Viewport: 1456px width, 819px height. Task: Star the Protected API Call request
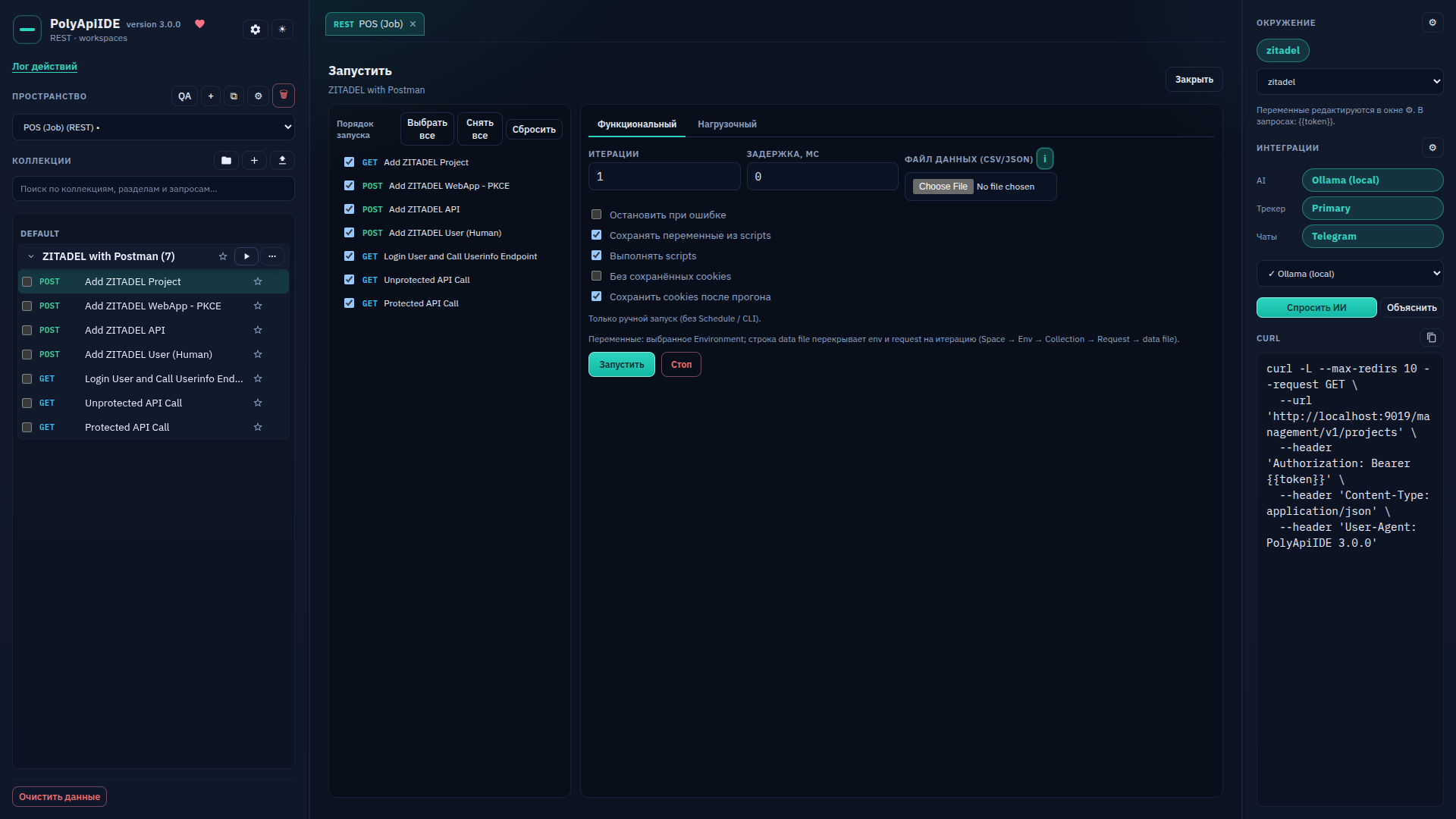(x=258, y=428)
